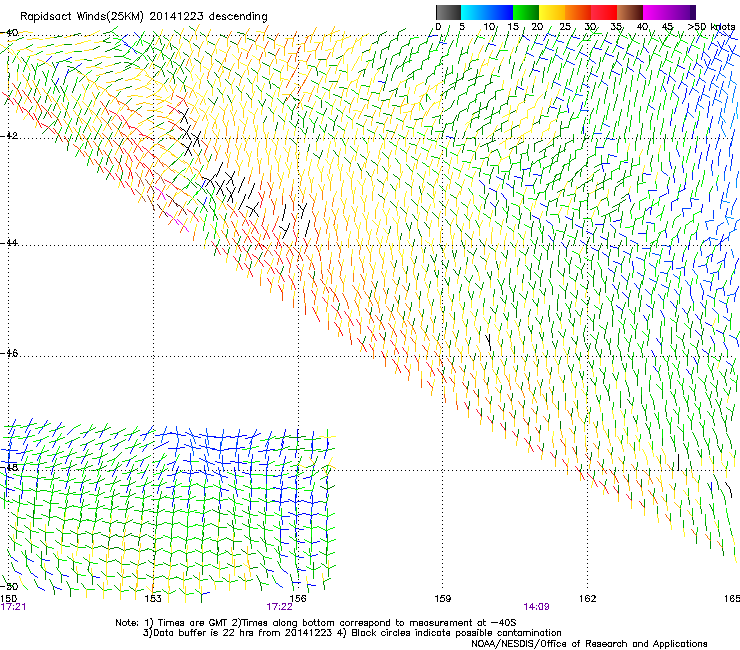Click the legend tick label '0'
Viewport: 740px width, 650px height.
(438, 27)
